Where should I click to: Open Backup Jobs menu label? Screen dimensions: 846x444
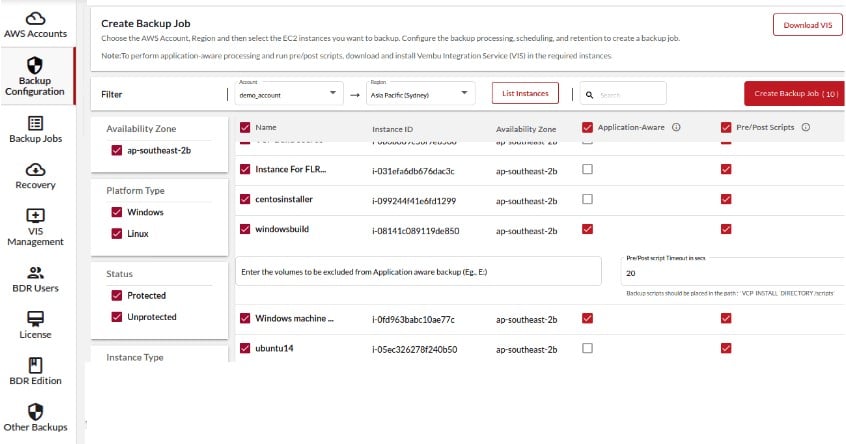pyautogui.click(x=35, y=139)
